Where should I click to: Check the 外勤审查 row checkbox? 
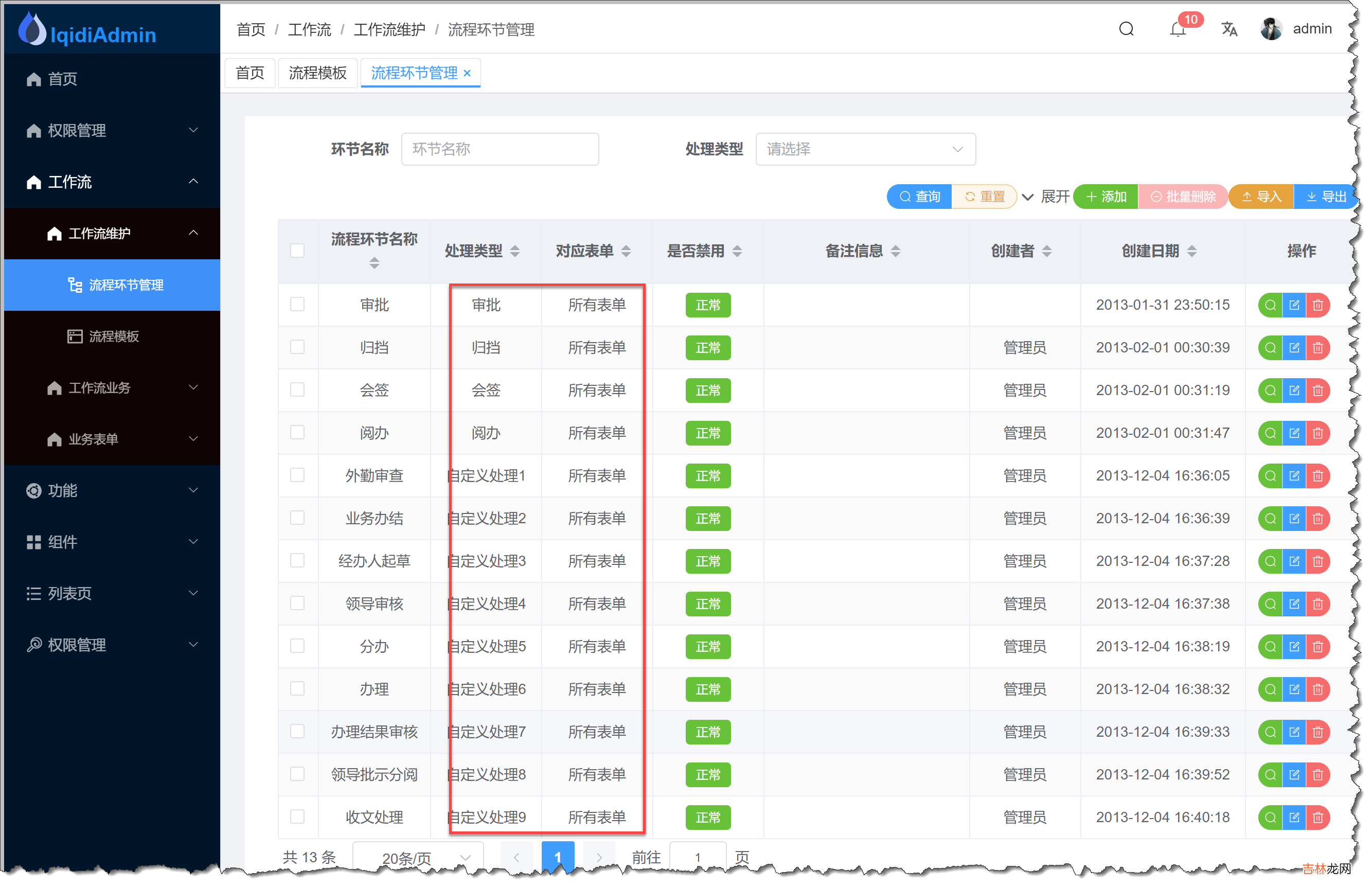[297, 475]
